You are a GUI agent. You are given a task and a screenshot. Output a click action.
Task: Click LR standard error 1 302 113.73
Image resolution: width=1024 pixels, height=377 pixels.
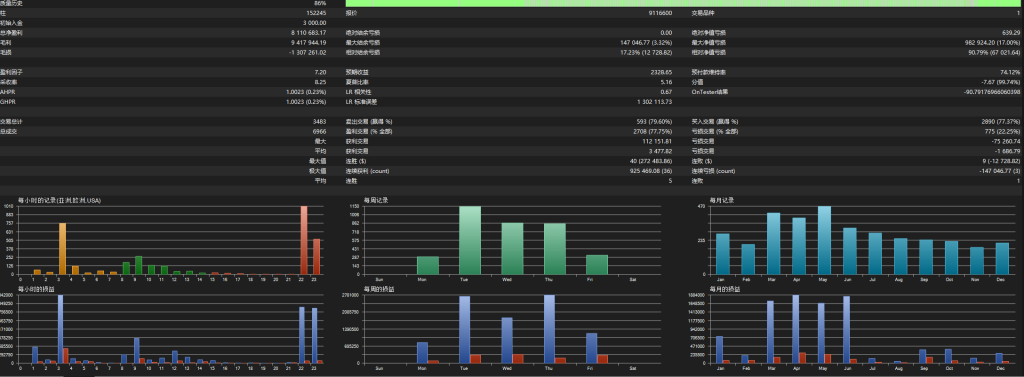(x=655, y=101)
